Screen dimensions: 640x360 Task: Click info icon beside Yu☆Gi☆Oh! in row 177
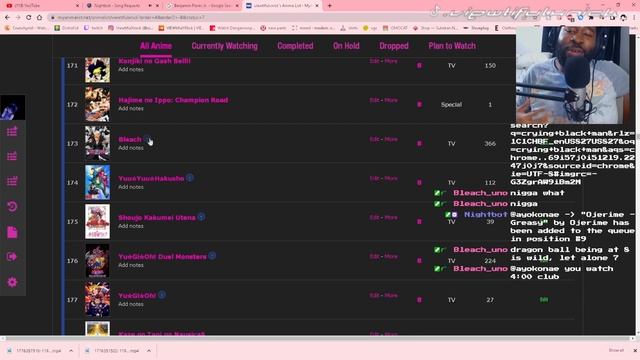click(x=162, y=295)
